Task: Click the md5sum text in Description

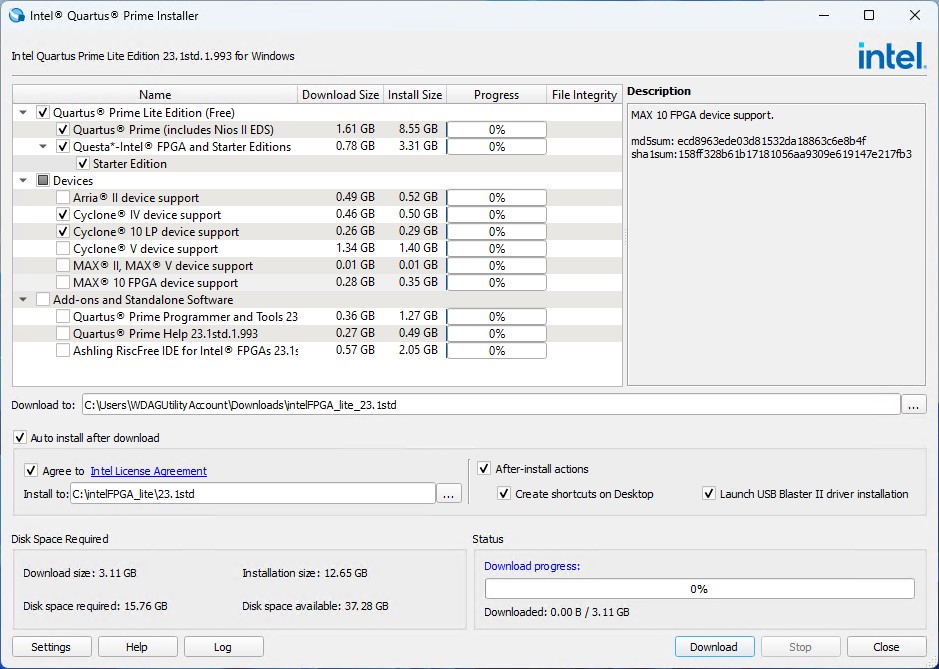Action: (x=749, y=141)
